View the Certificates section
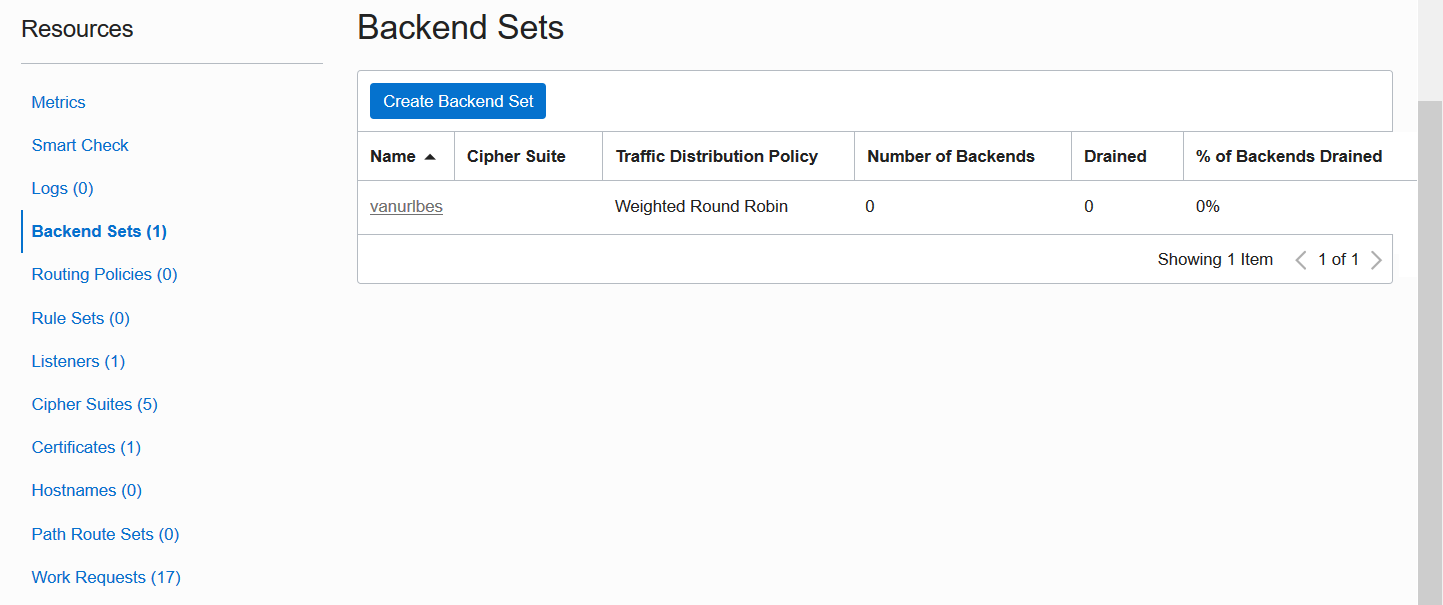Viewport: 1443px width, 605px height. coord(86,447)
